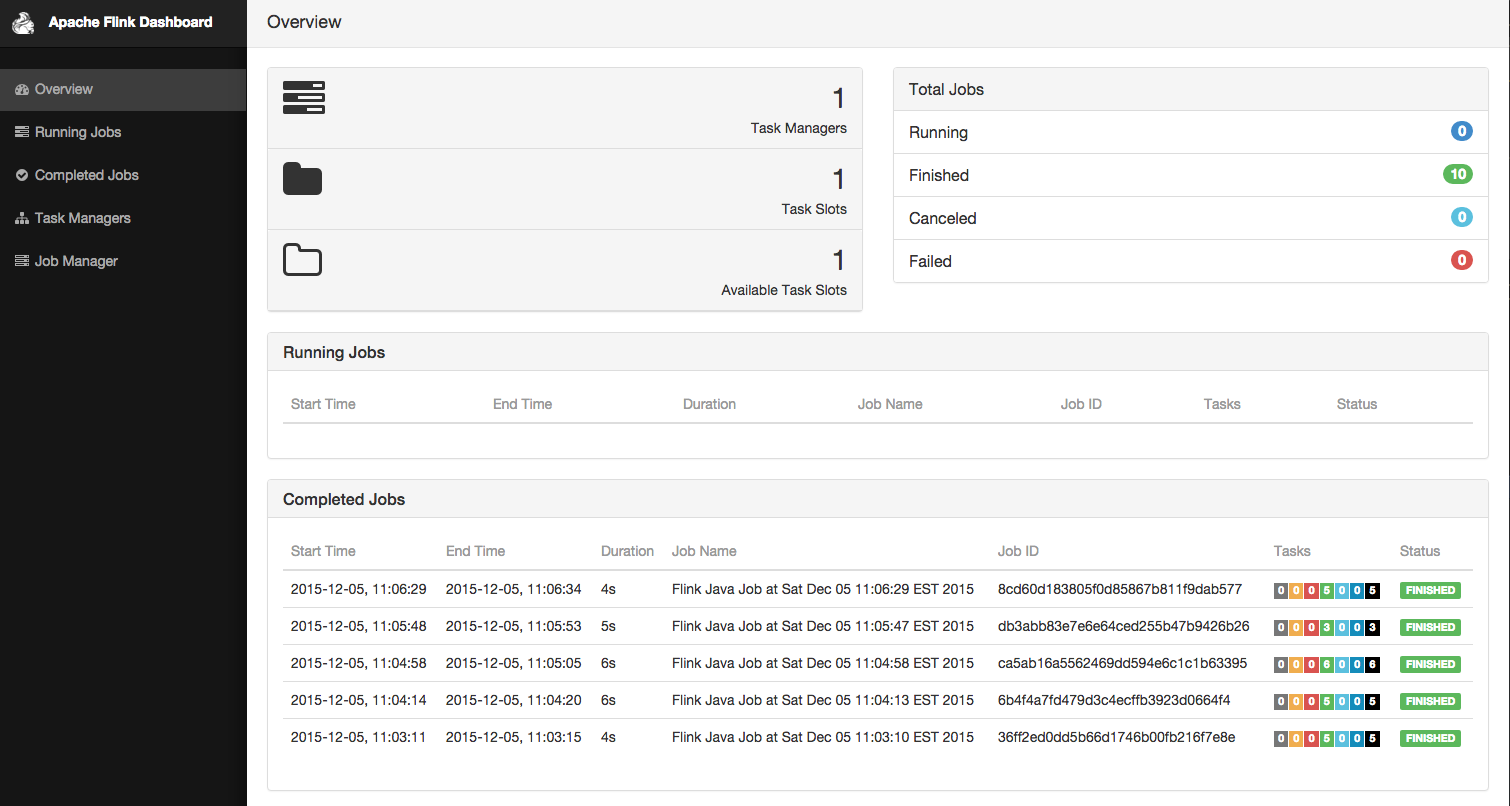The height and width of the screenshot is (806, 1510).
Task: Select the job named Sat Dec 05 11:04:13
Action: [822, 700]
